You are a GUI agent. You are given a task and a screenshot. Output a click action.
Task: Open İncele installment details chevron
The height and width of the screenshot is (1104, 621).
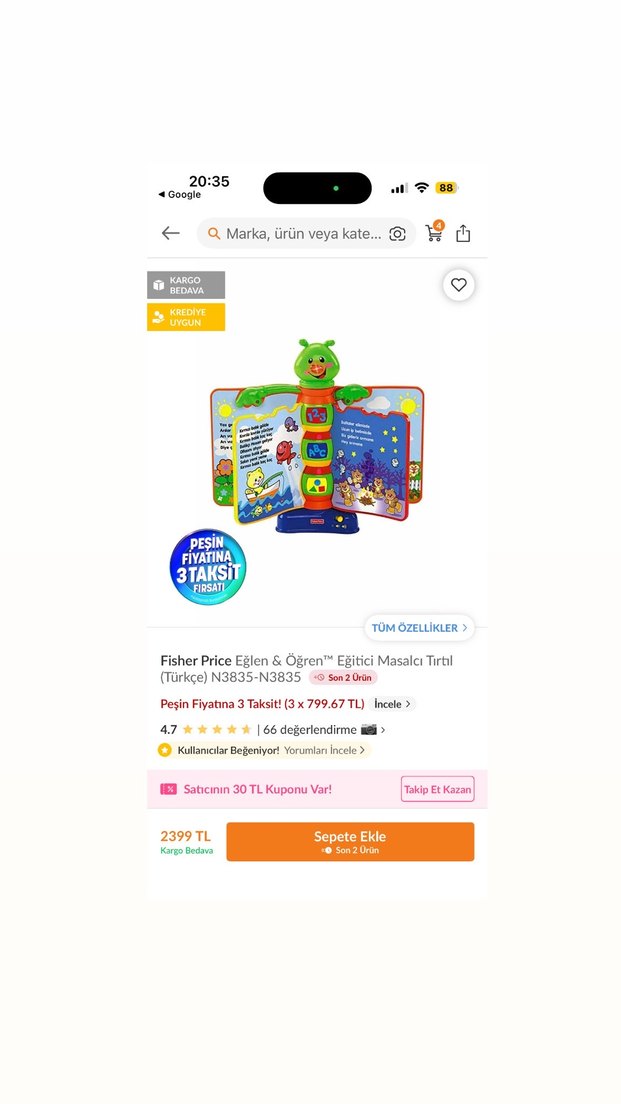(392, 704)
